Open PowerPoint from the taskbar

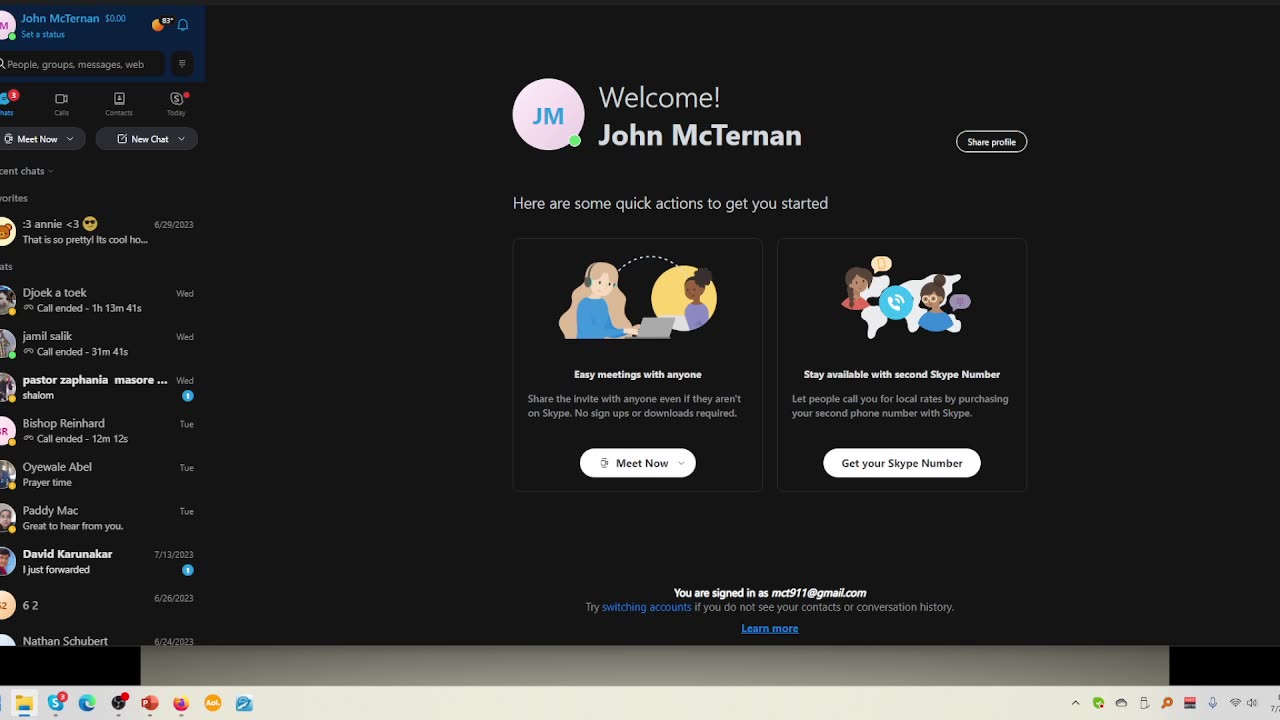[150, 703]
